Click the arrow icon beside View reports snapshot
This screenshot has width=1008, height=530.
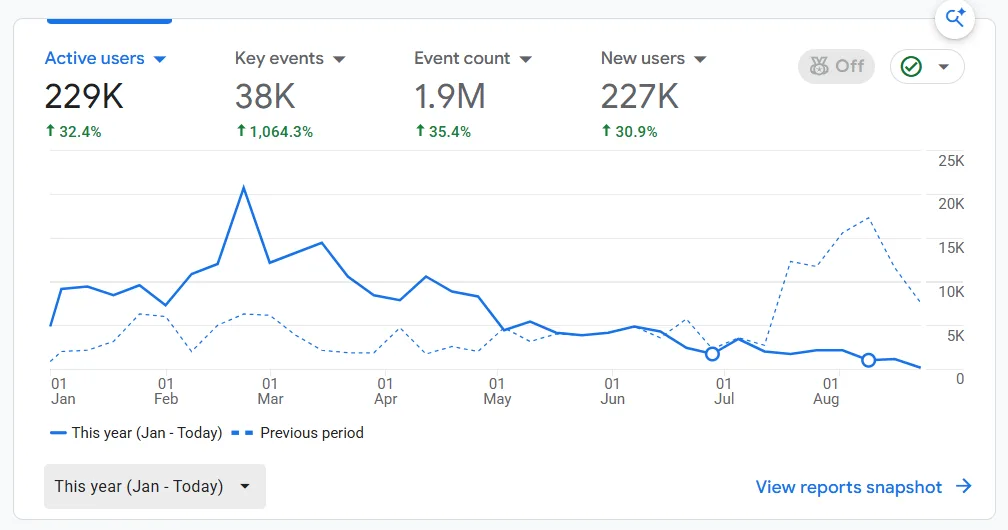pos(963,486)
